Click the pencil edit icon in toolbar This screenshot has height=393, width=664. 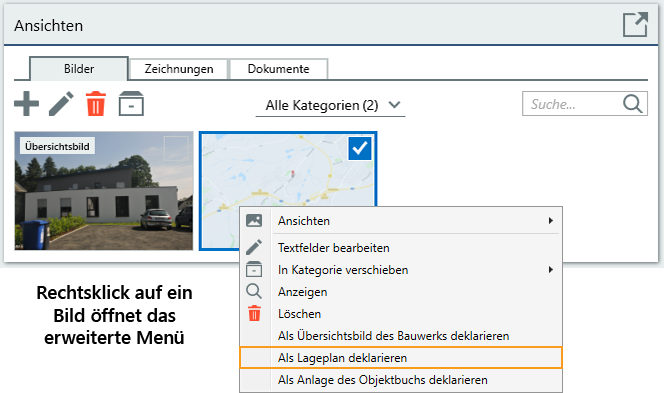coord(61,103)
